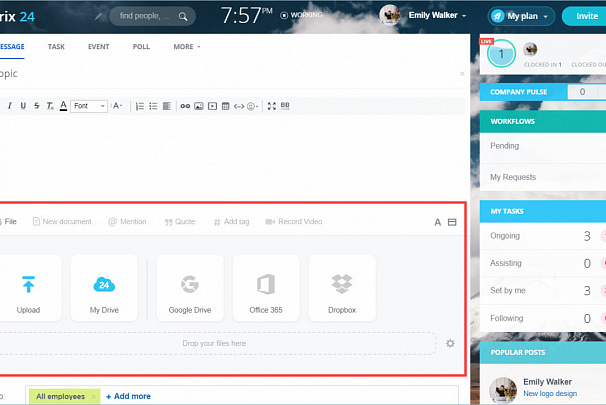Click Record Video option

click(294, 222)
